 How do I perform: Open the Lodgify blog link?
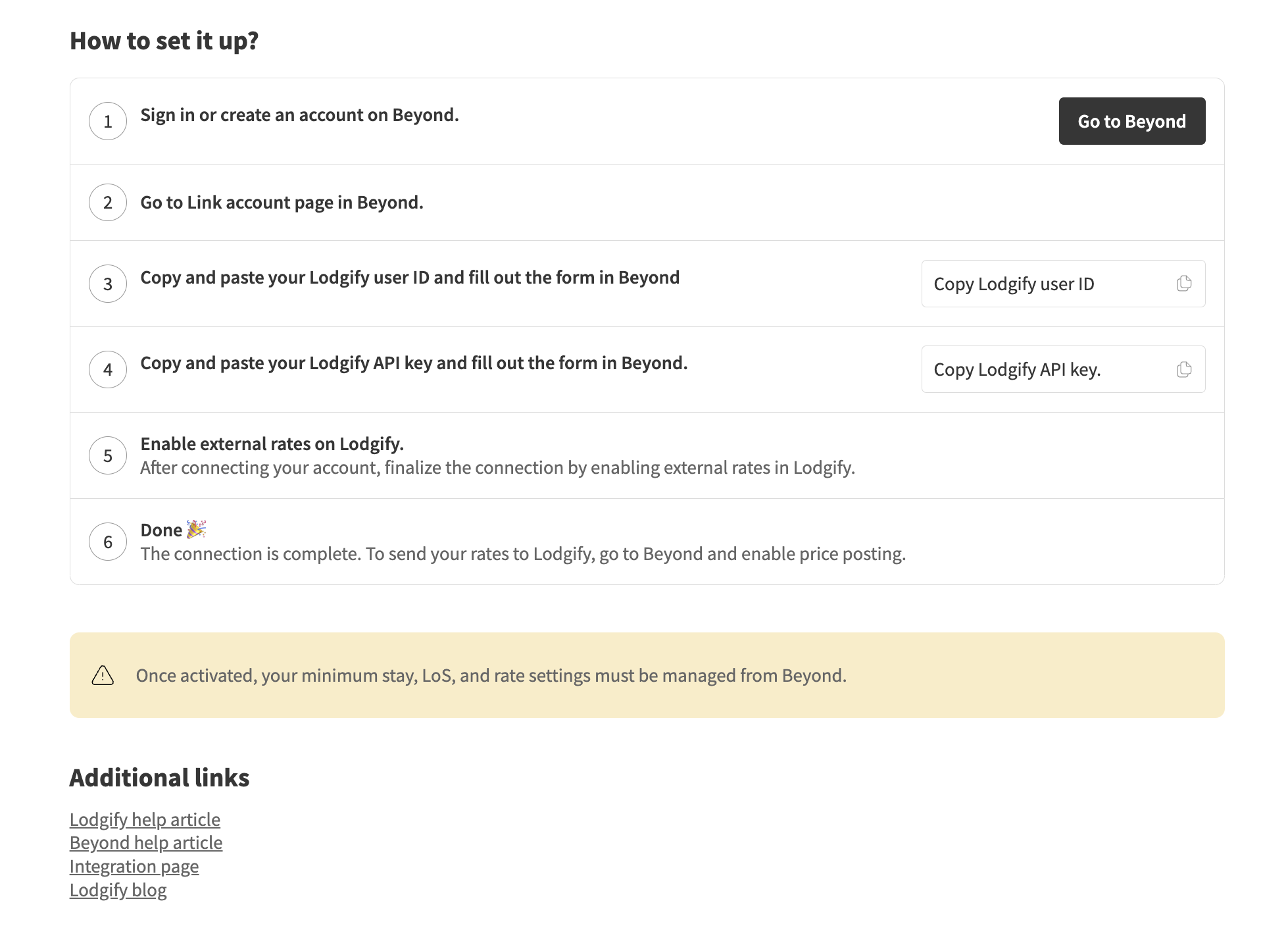coord(118,890)
